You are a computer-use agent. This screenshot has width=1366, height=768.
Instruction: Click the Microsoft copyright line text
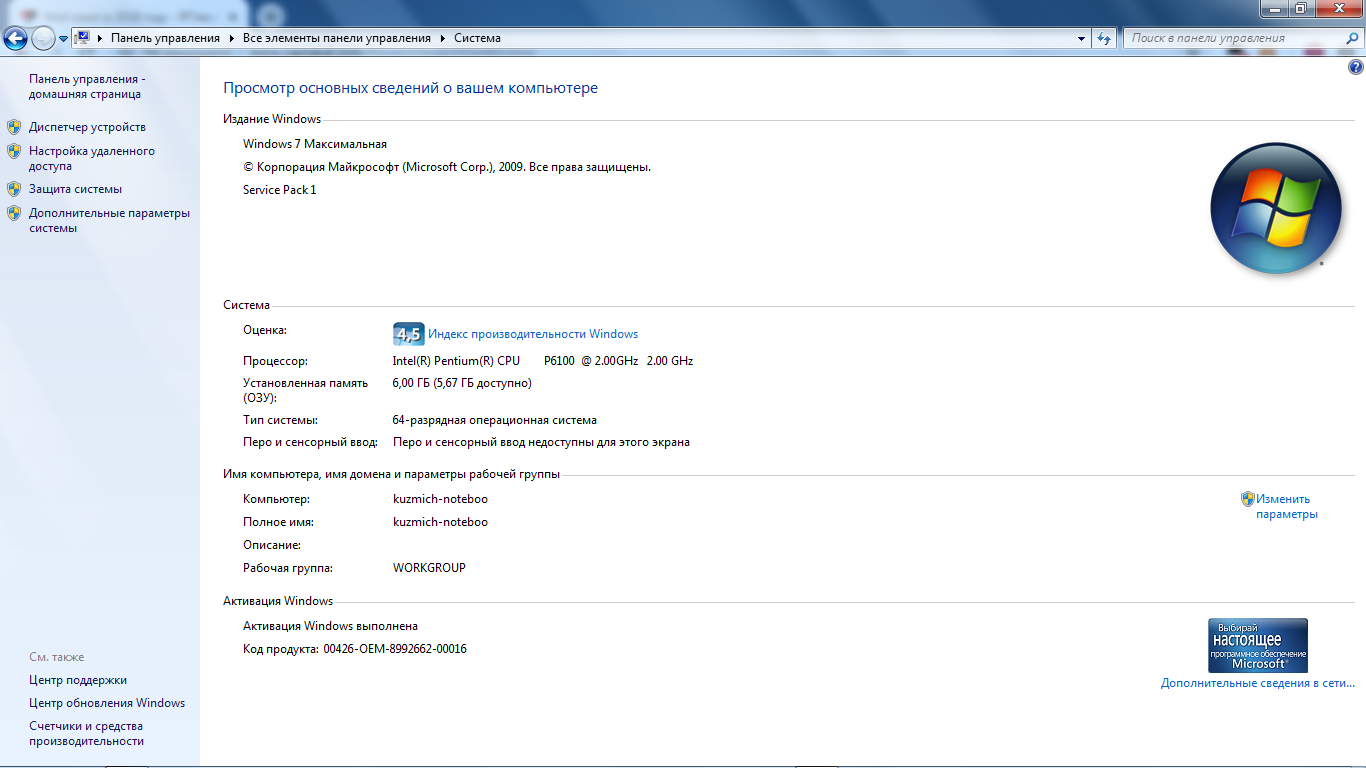pos(447,167)
